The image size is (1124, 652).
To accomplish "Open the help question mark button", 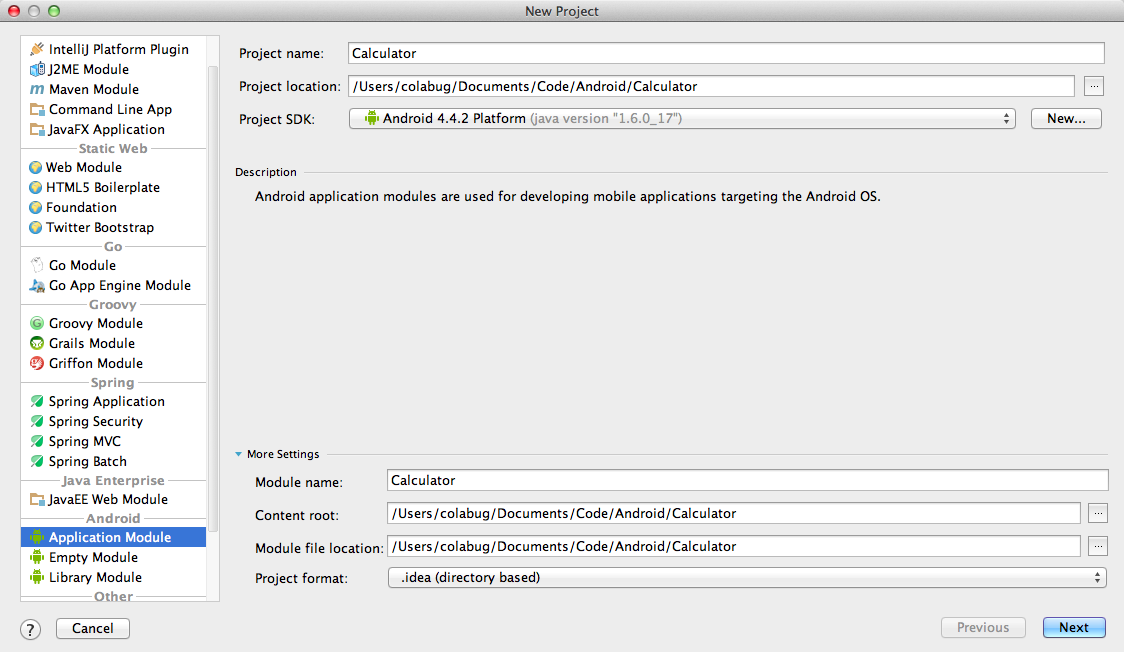I will 30,629.
